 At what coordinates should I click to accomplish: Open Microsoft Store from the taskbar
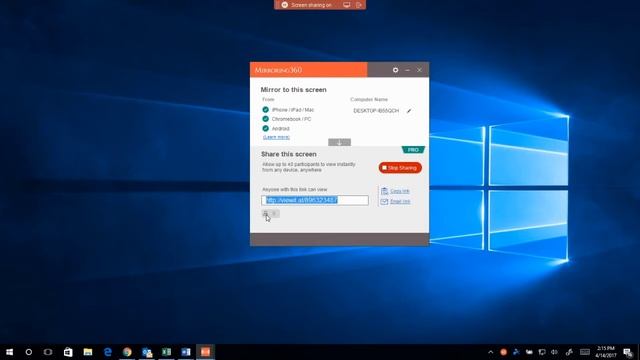point(68,352)
